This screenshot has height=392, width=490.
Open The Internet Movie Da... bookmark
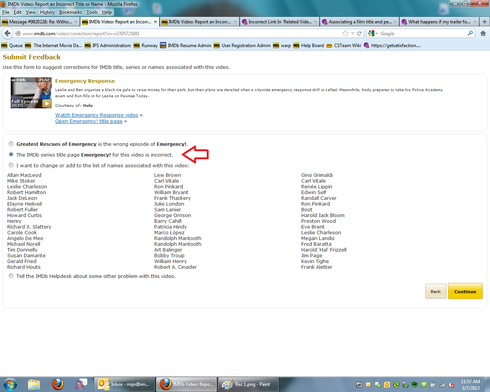pos(54,45)
